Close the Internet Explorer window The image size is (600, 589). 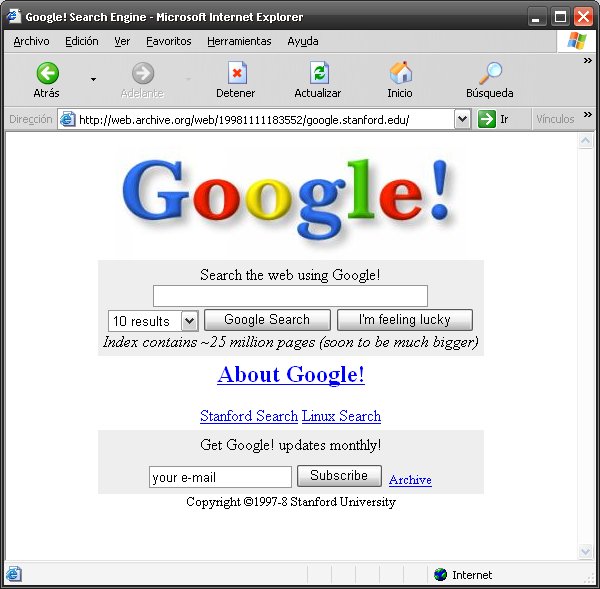584,17
